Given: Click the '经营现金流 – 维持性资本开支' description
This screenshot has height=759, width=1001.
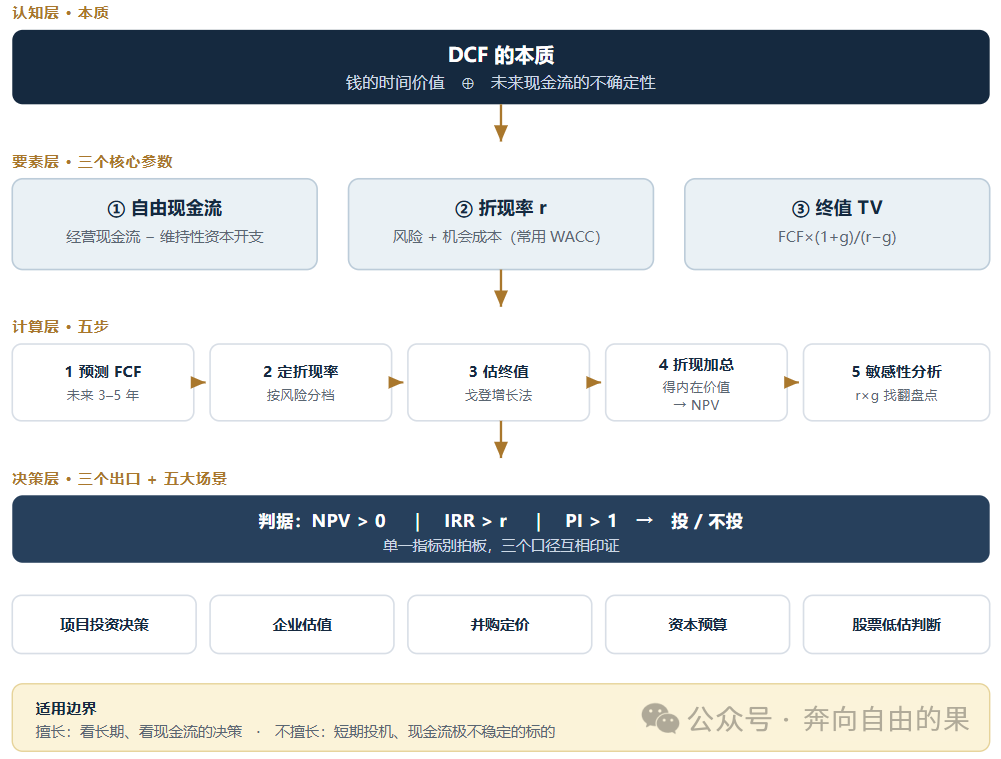Looking at the screenshot, I should point(165,237).
